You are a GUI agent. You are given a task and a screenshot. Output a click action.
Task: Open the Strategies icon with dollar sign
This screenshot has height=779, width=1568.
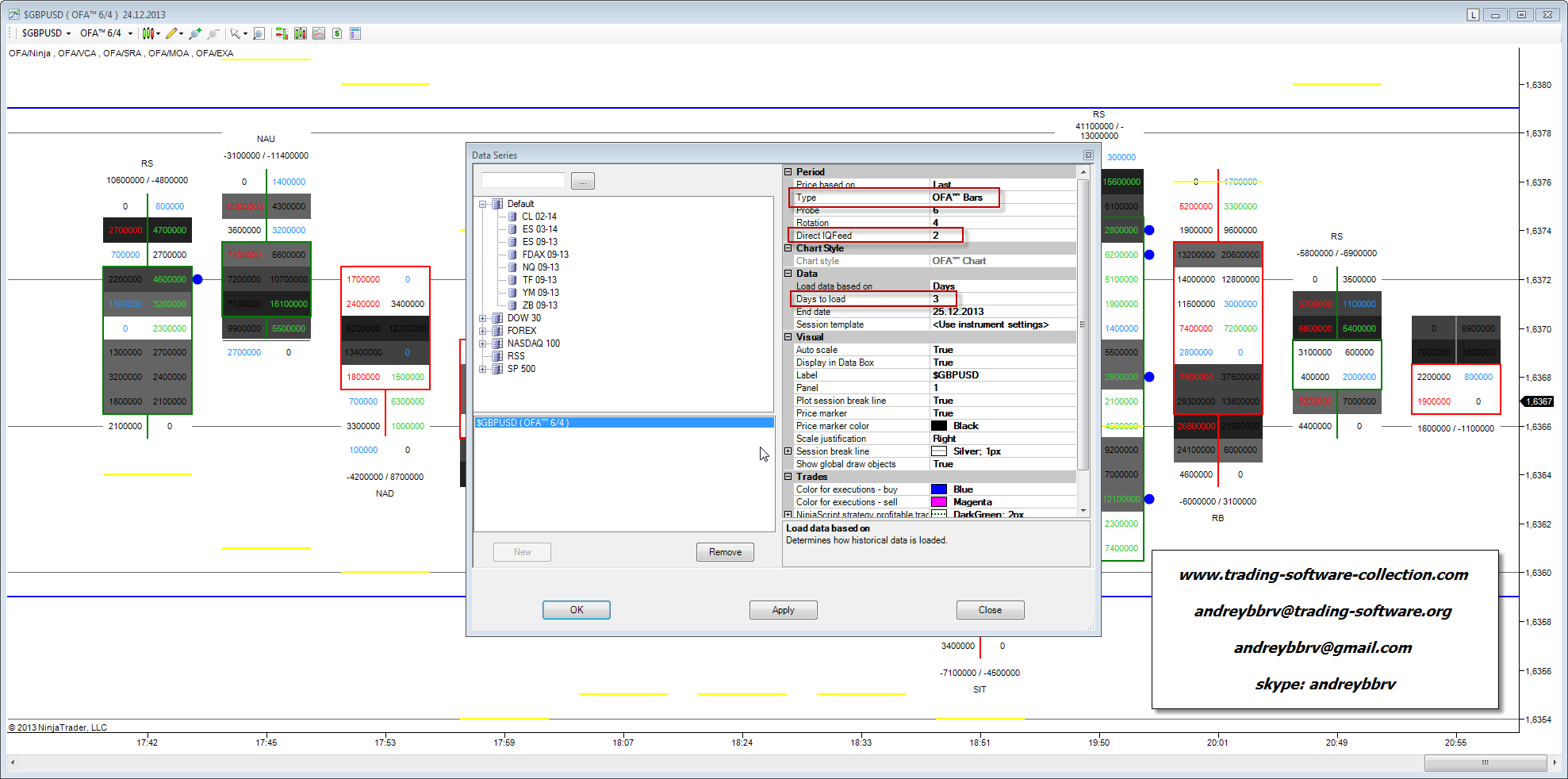[x=337, y=33]
